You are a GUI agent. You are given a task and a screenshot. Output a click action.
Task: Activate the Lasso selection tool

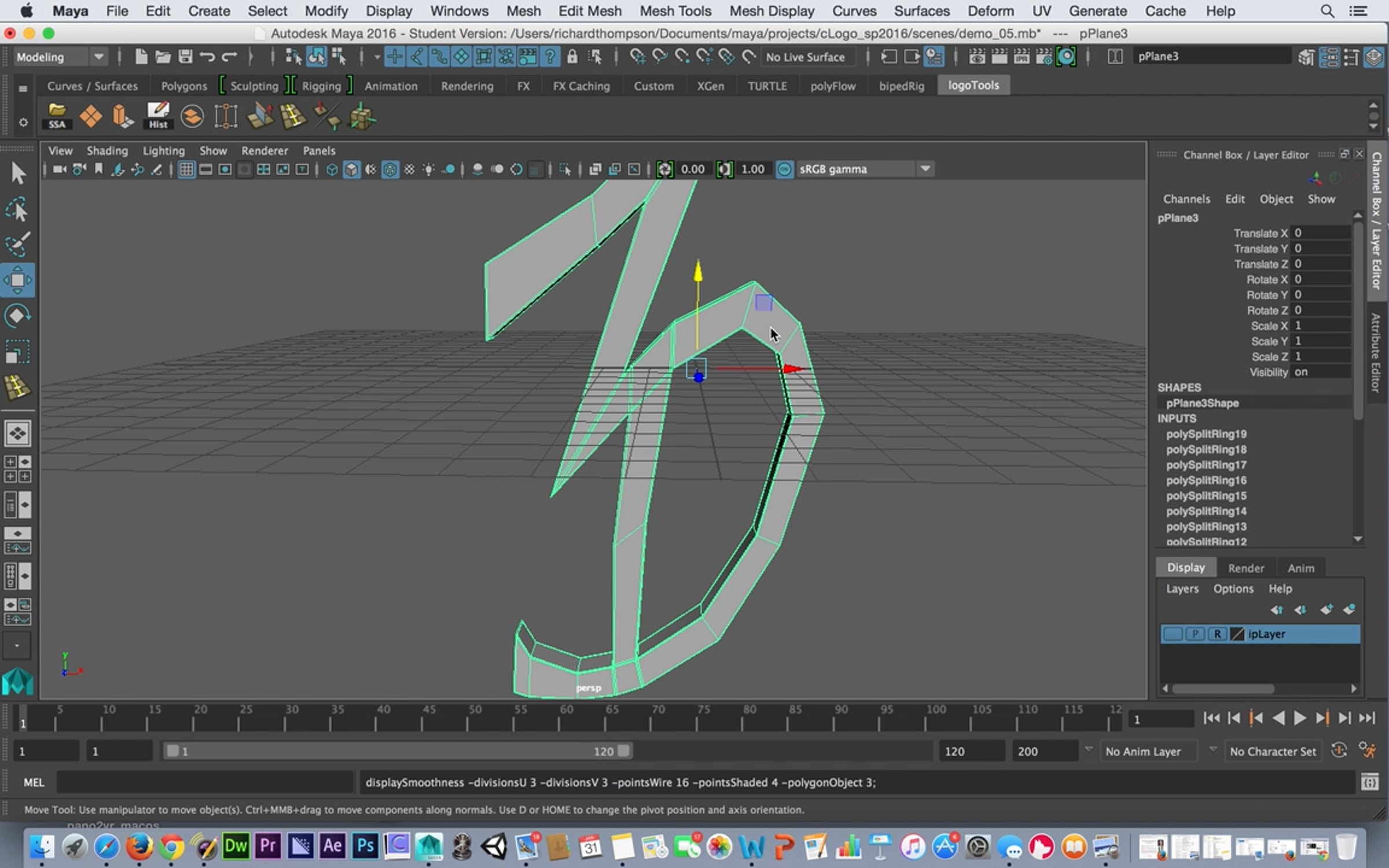coord(17,209)
